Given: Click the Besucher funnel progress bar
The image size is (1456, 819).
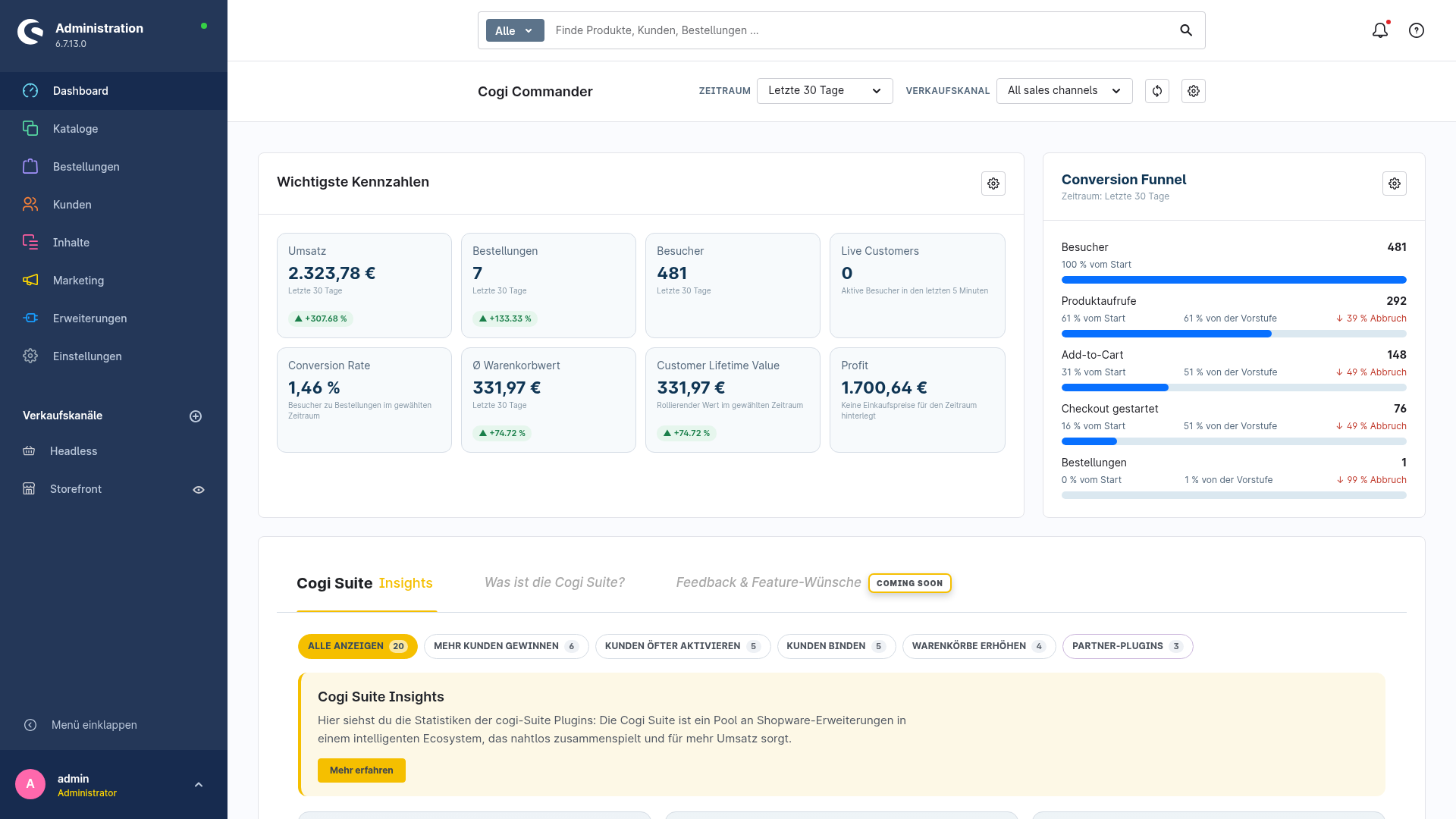Looking at the screenshot, I should coord(1234,280).
